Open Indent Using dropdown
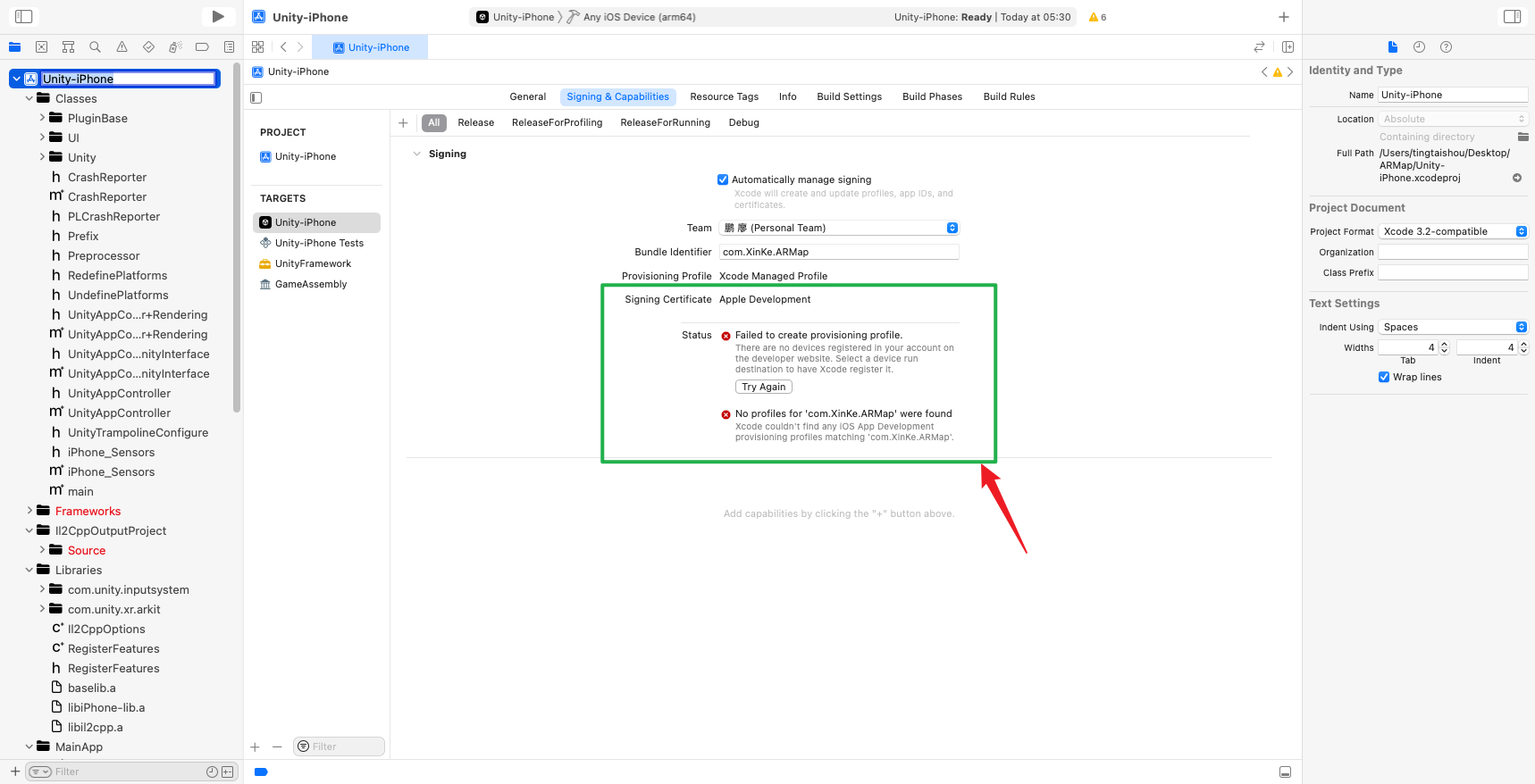This screenshot has height=784, width=1535. click(x=1453, y=327)
